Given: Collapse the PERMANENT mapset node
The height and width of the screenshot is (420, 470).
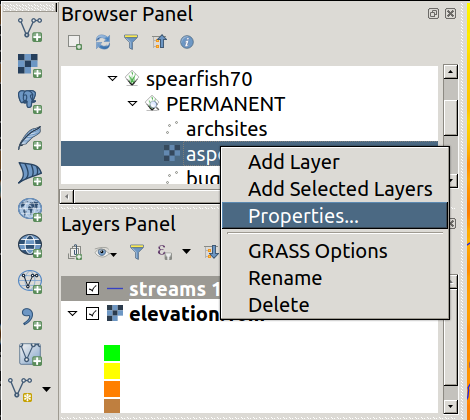Looking at the screenshot, I should [132, 104].
